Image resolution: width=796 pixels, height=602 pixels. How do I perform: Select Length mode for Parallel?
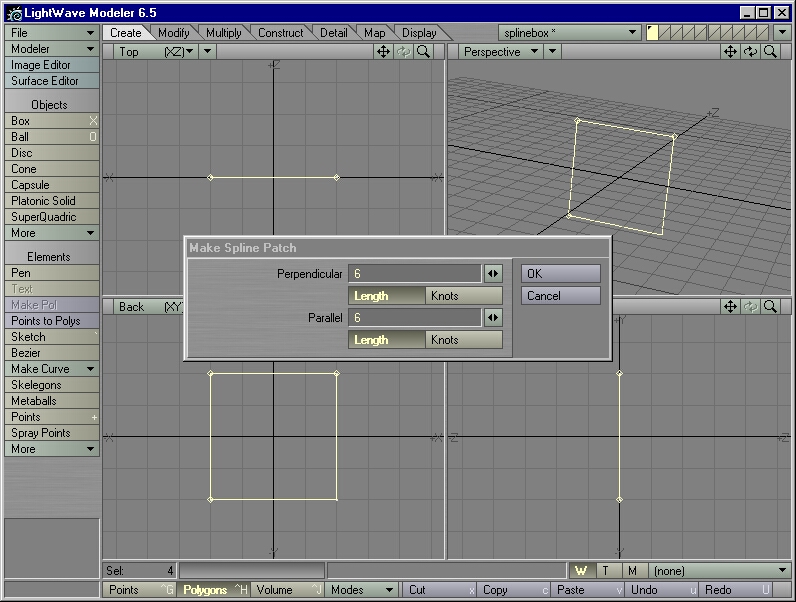pyautogui.click(x=386, y=340)
